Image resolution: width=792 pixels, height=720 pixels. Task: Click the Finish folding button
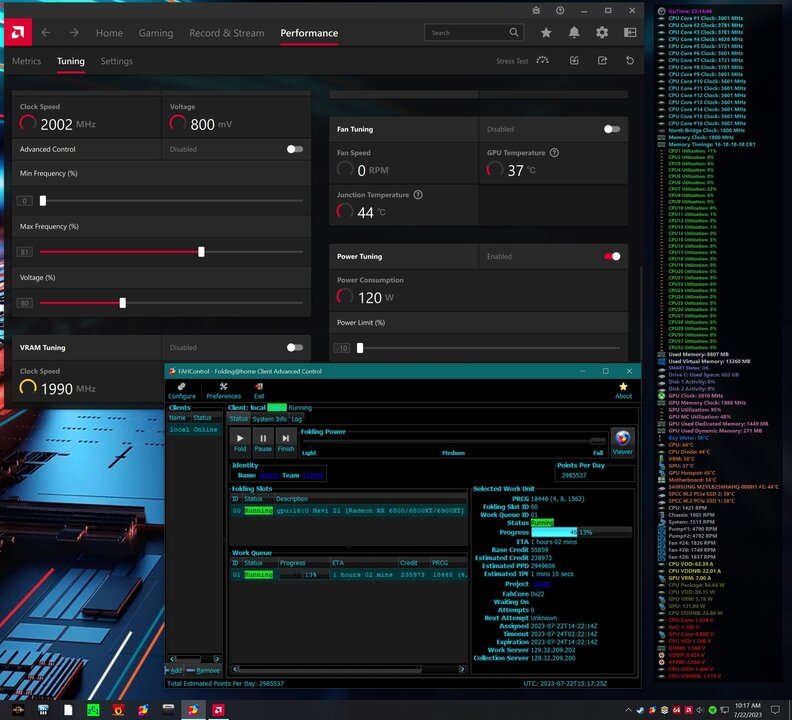tap(286, 441)
